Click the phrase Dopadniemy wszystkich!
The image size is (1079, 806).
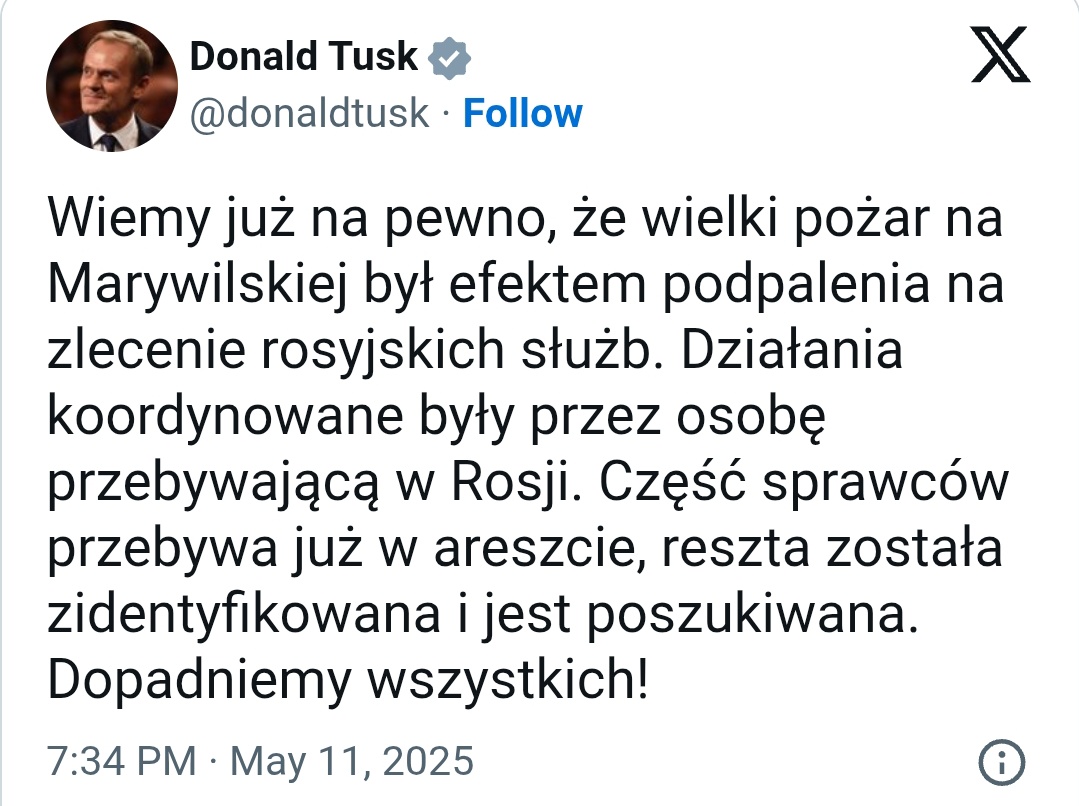348,681
